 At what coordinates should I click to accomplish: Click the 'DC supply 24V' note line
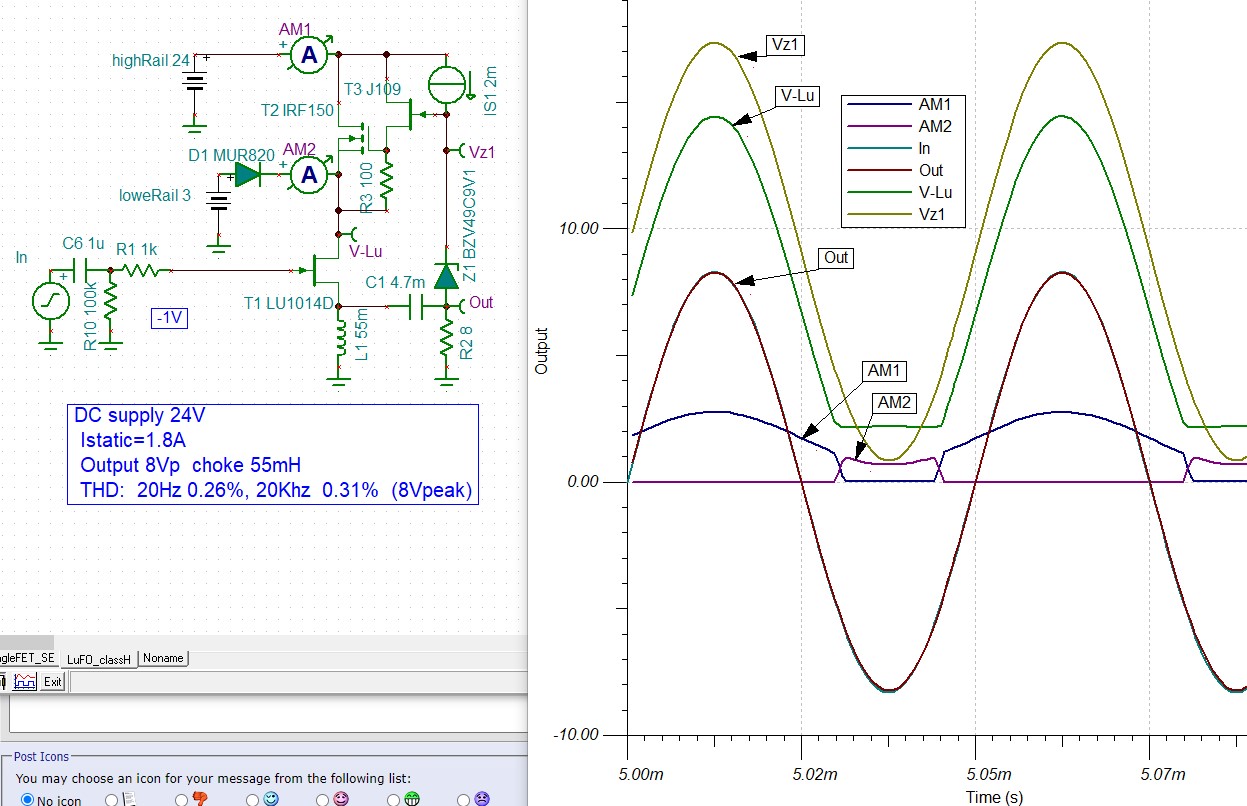[140, 415]
